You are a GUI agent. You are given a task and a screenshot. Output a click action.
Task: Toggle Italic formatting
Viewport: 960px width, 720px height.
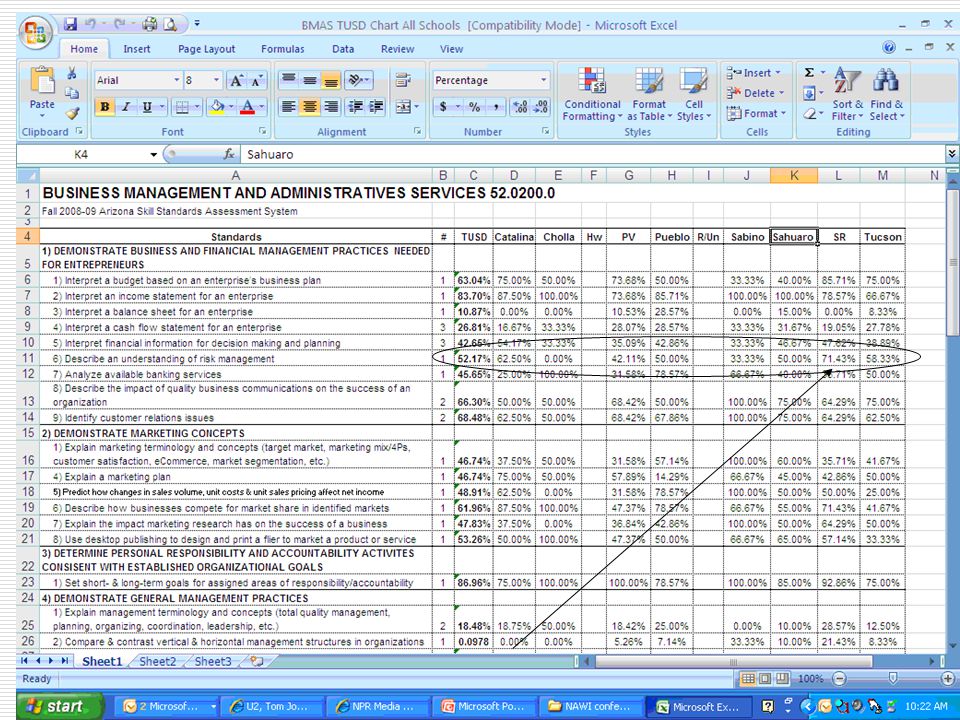click(x=126, y=107)
